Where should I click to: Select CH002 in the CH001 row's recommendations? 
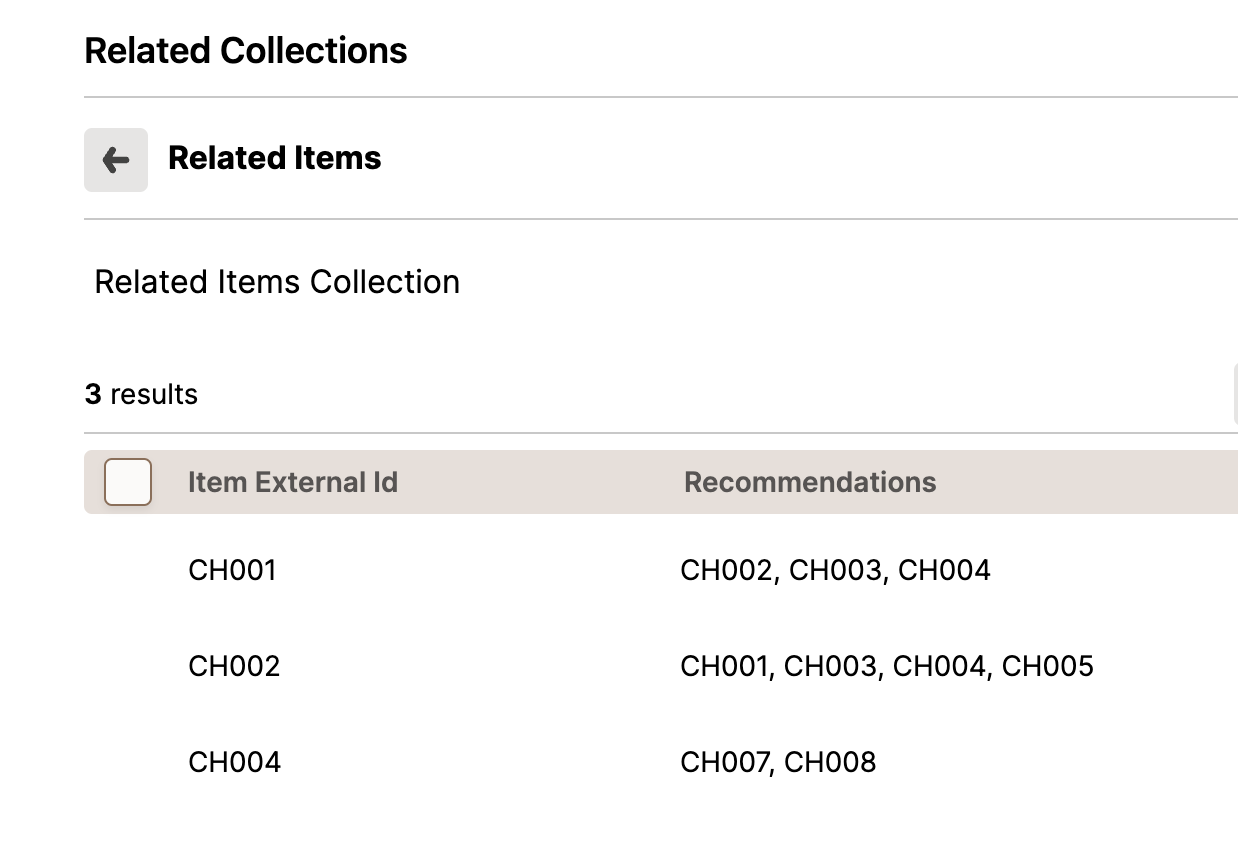click(x=727, y=570)
